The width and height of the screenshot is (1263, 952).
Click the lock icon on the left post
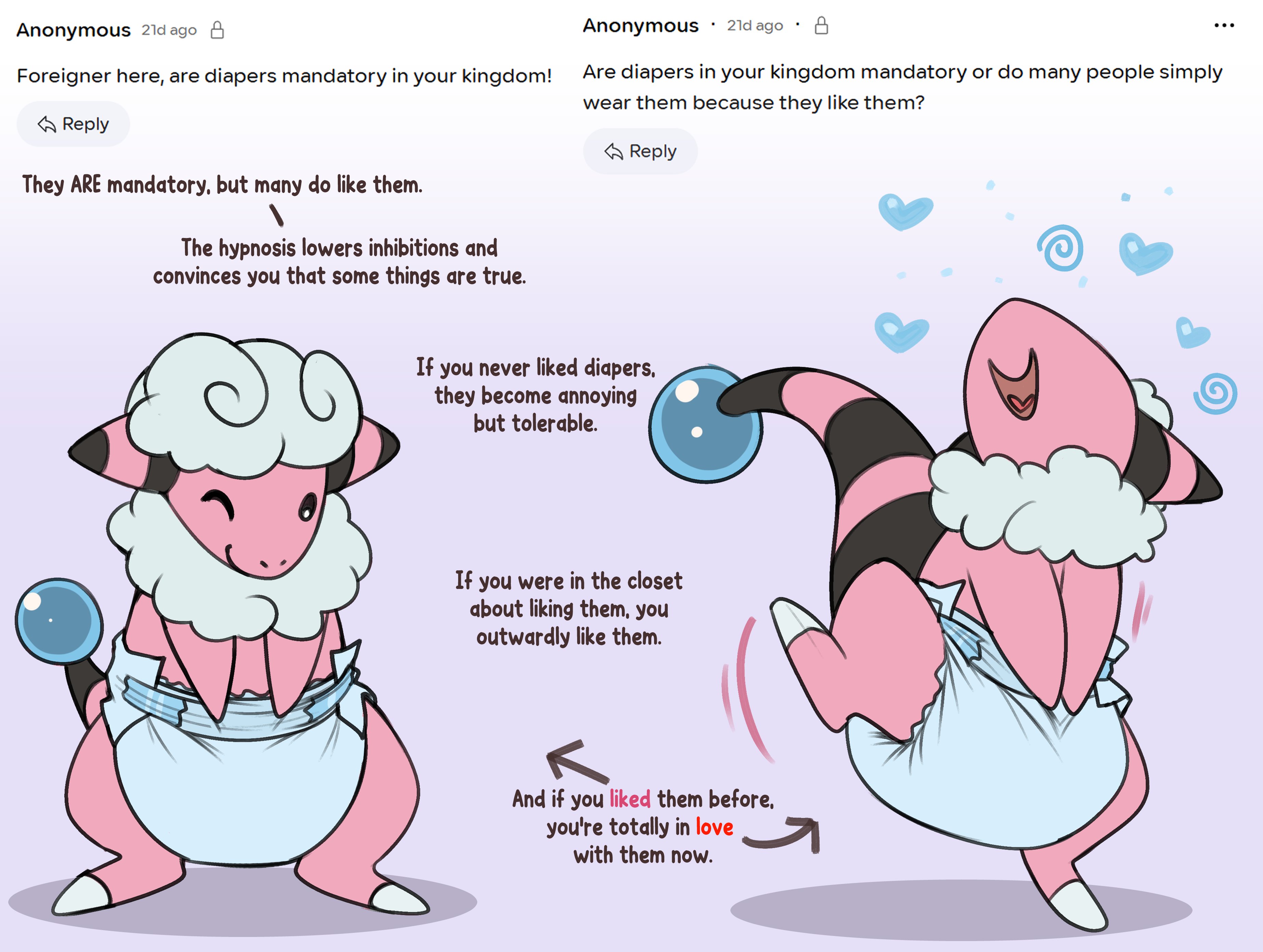point(217,30)
